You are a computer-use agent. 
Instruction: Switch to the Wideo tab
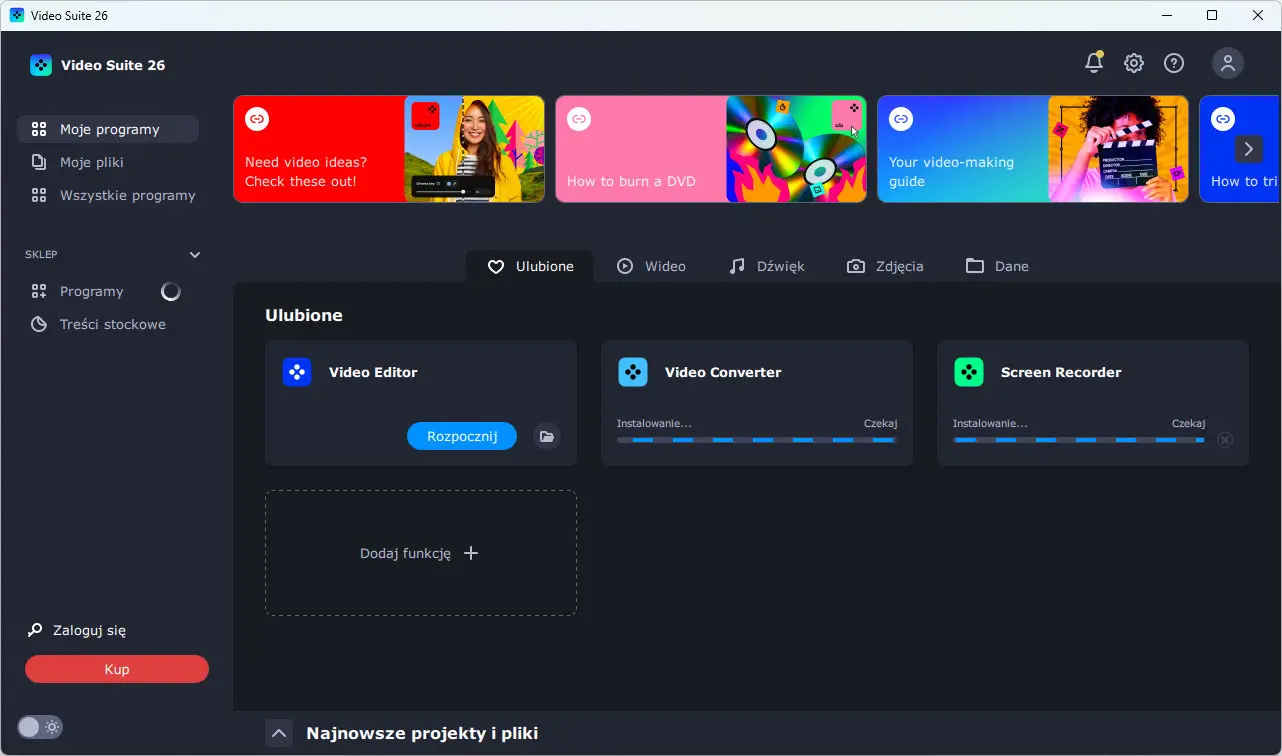[652, 265]
